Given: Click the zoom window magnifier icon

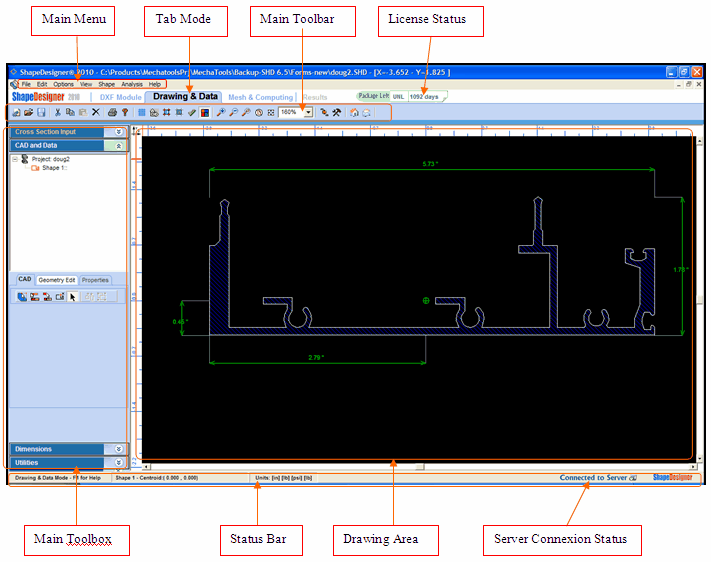Looking at the screenshot, I should [x=246, y=112].
